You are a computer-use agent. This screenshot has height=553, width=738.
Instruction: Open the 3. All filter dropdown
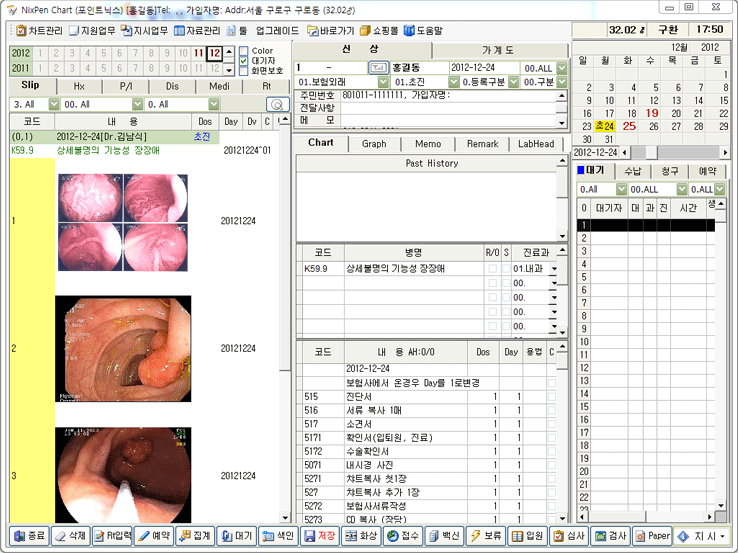click(x=51, y=104)
